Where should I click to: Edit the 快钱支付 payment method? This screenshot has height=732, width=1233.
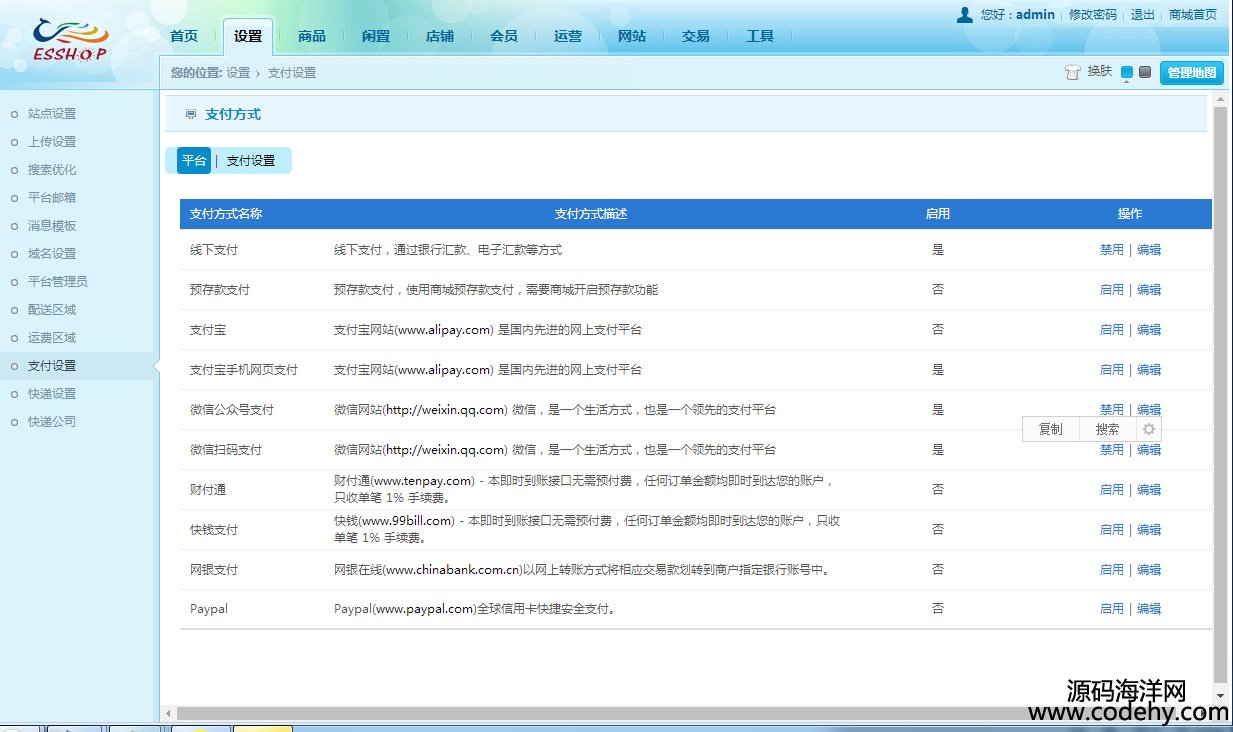point(1149,530)
